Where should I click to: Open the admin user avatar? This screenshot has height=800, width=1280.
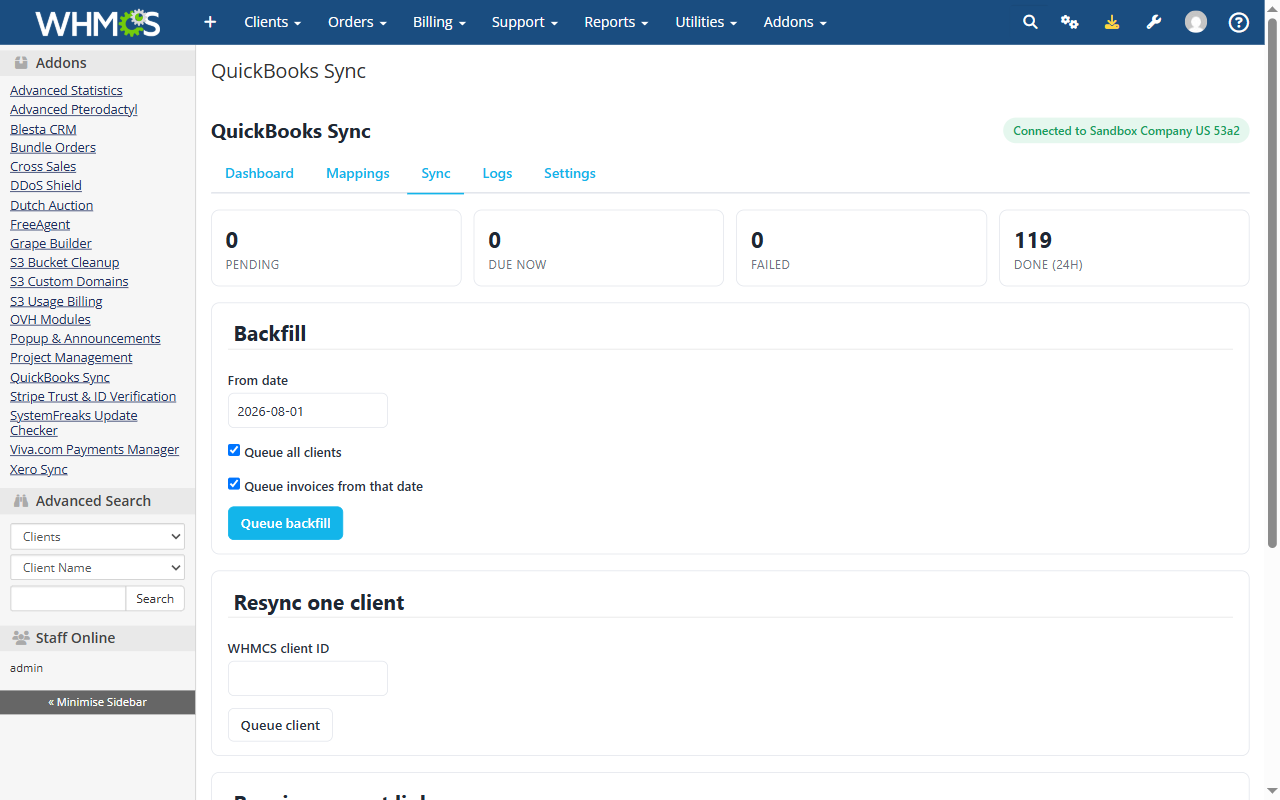coord(1196,22)
